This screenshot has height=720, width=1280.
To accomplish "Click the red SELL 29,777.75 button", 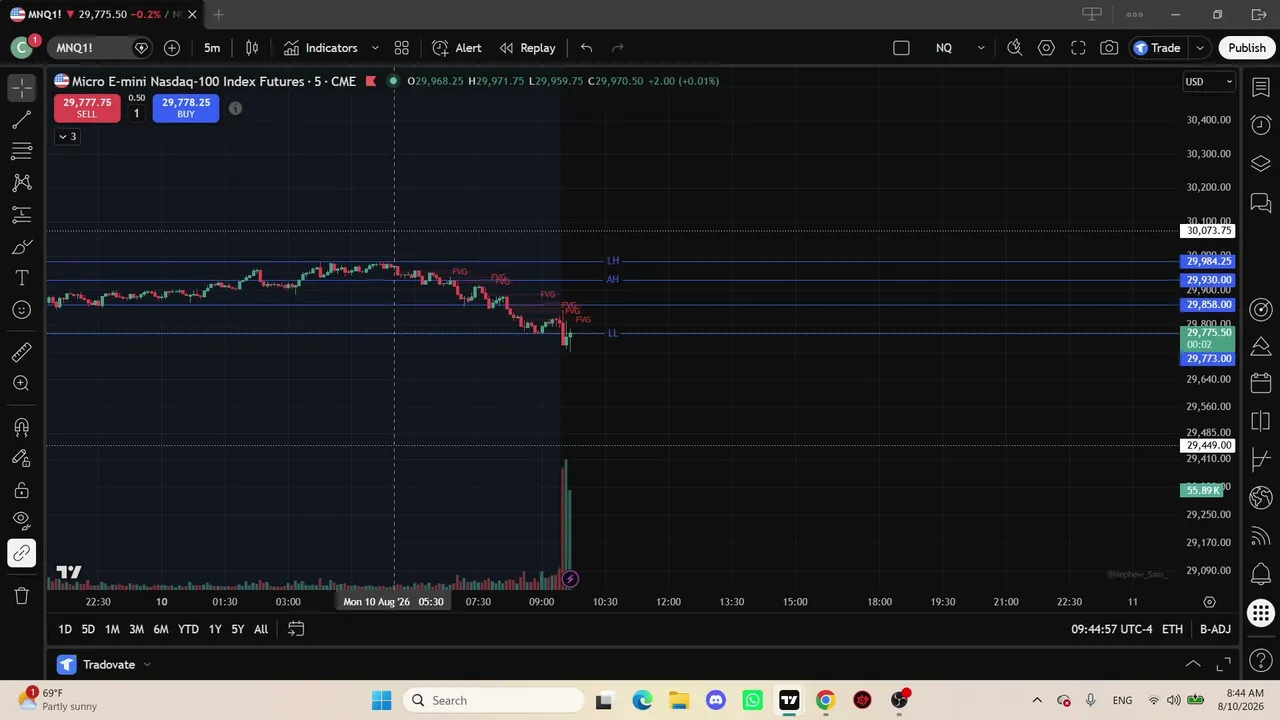I will [87, 108].
